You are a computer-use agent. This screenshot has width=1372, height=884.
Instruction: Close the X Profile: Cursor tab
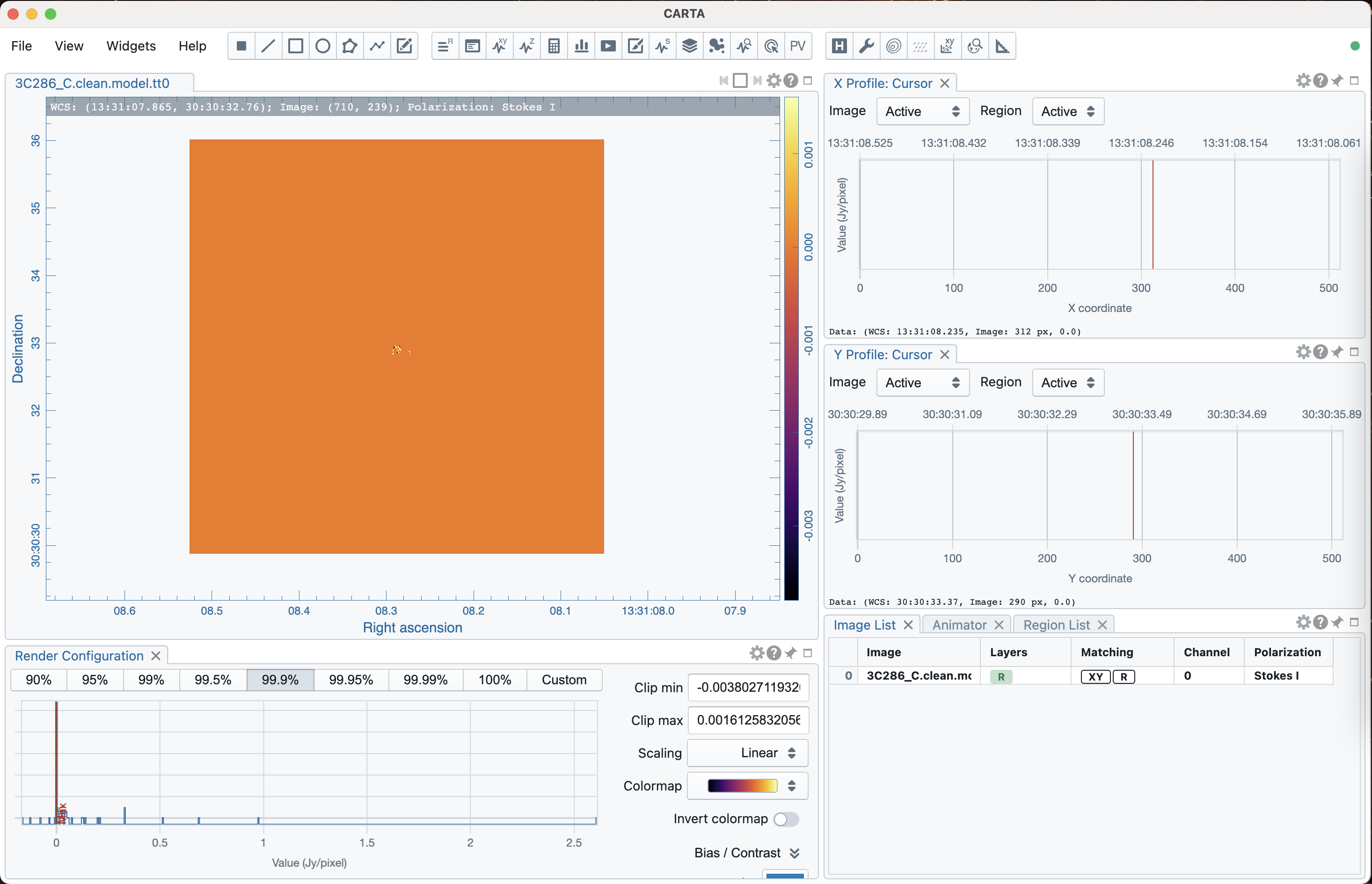coord(945,84)
